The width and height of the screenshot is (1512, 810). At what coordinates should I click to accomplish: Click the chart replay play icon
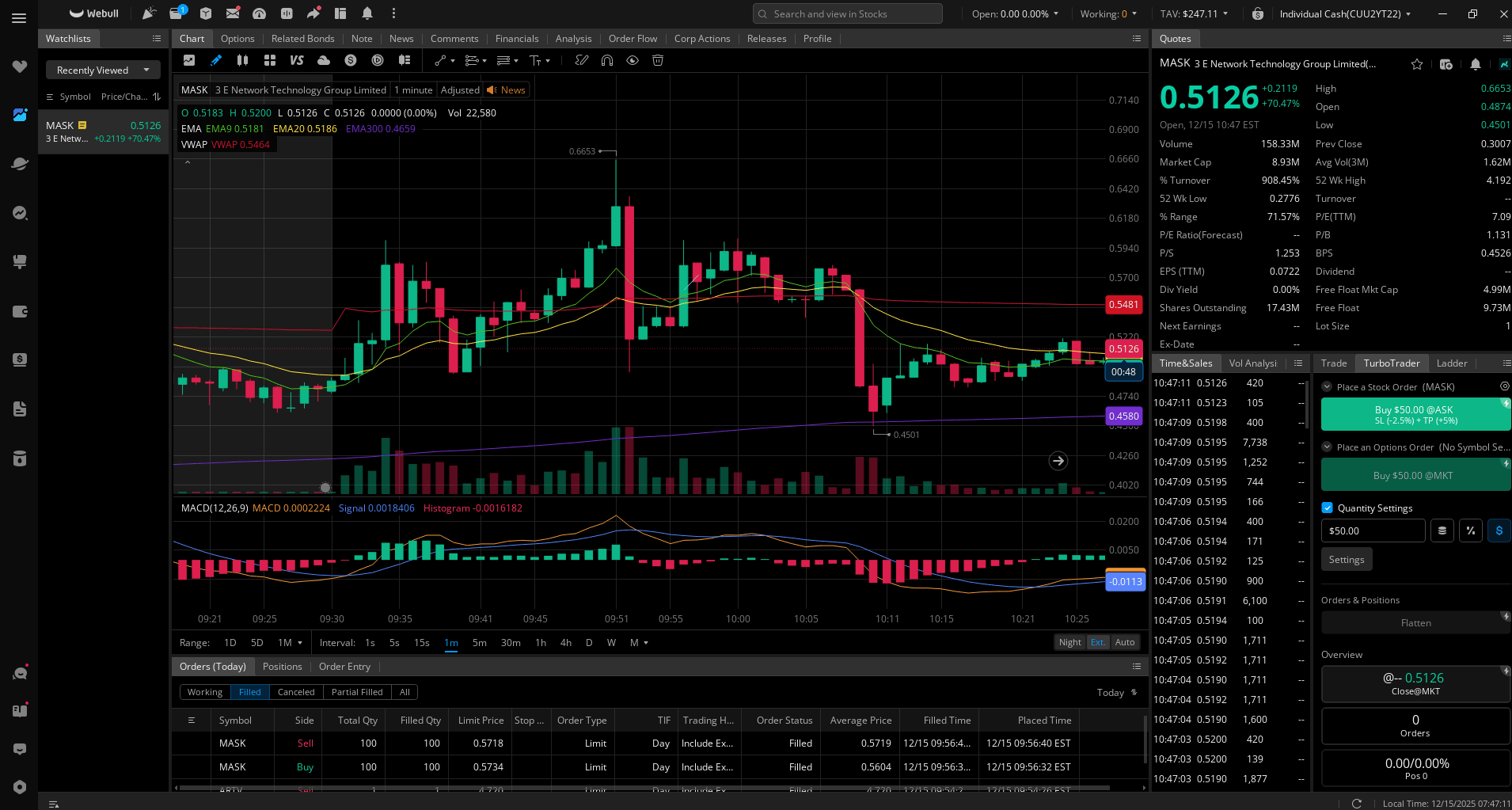click(378, 60)
